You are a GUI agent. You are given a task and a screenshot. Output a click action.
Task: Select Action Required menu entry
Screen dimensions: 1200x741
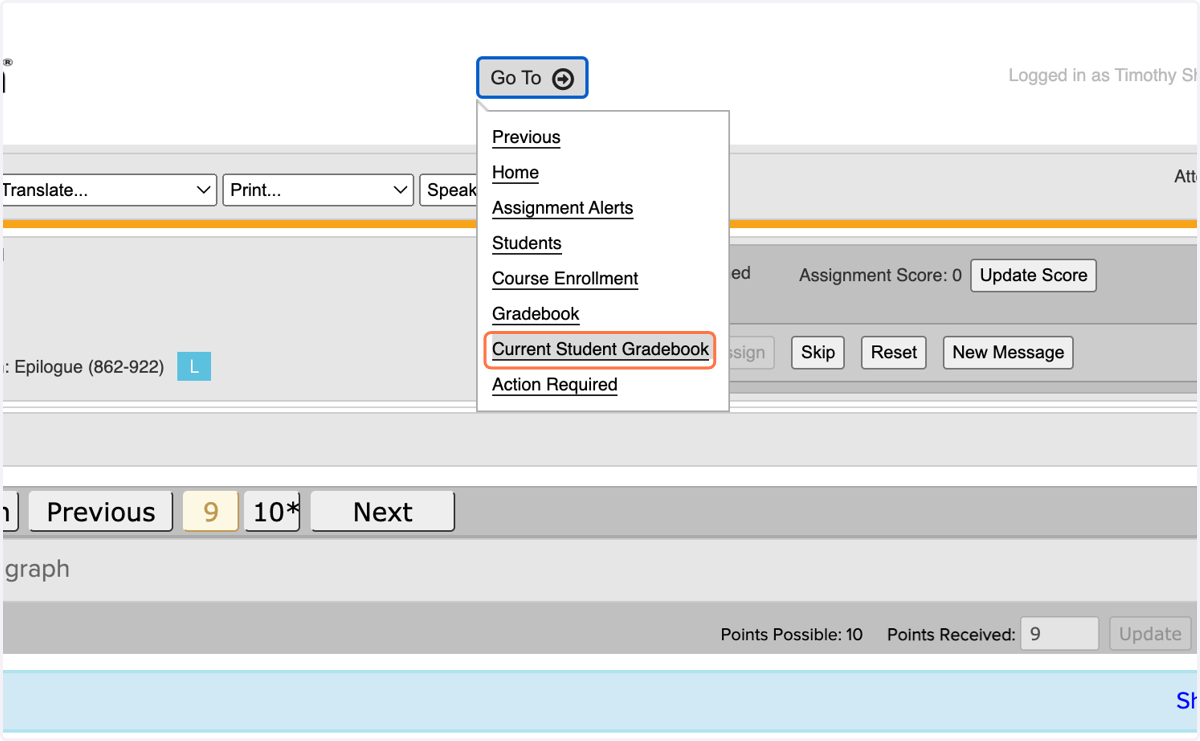click(554, 384)
